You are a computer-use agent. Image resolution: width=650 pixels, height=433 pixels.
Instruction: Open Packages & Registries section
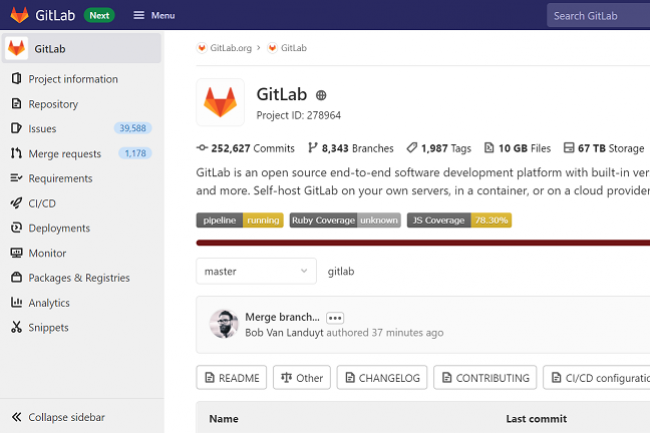point(81,278)
